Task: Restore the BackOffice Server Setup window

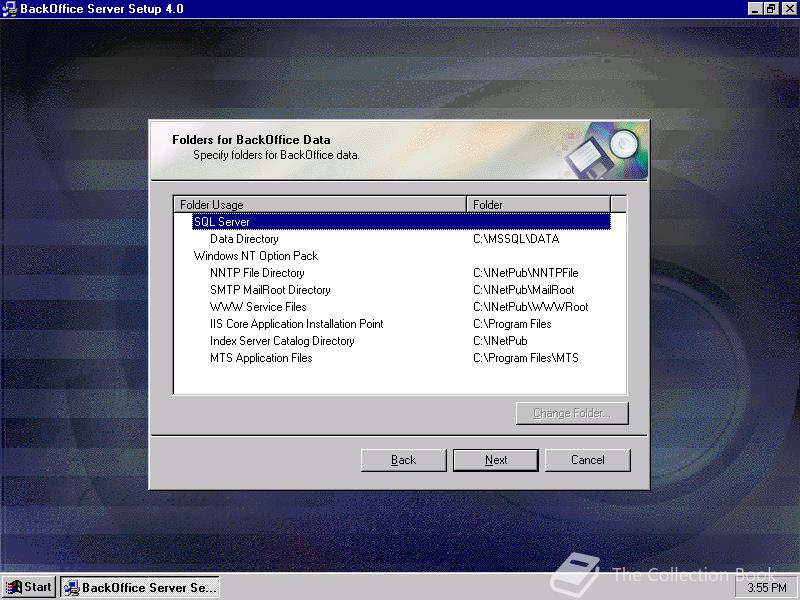Action: (x=771, y=9)
